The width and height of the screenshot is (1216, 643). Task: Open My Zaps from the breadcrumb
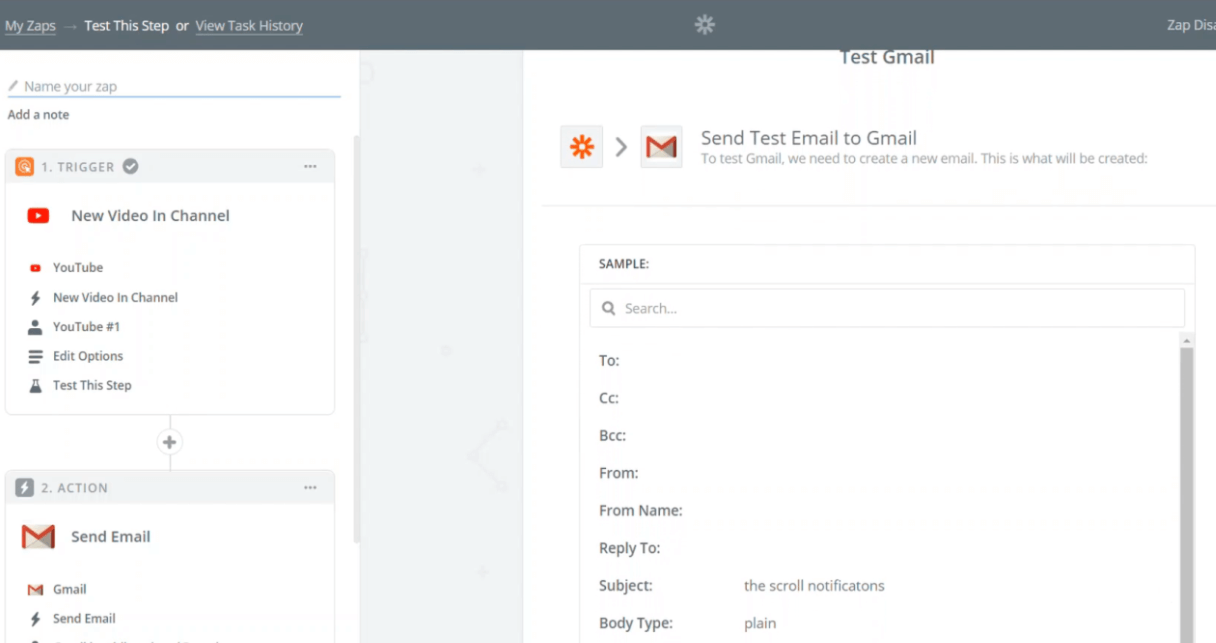30,25
